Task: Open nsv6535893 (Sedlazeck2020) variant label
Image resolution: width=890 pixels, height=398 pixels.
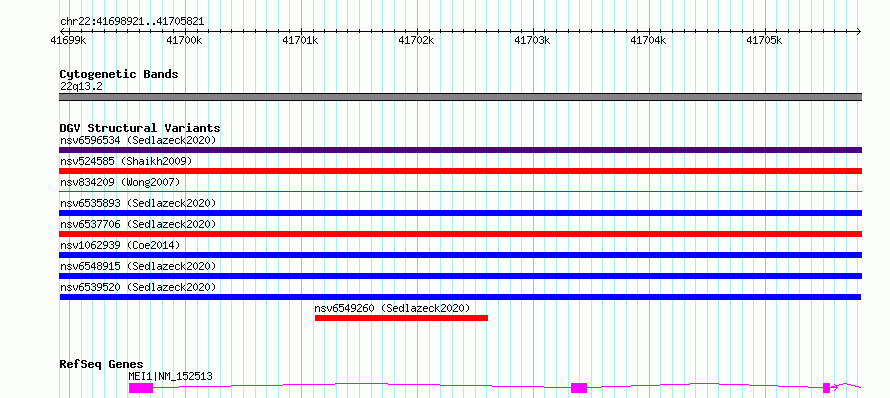Action: 138,203
